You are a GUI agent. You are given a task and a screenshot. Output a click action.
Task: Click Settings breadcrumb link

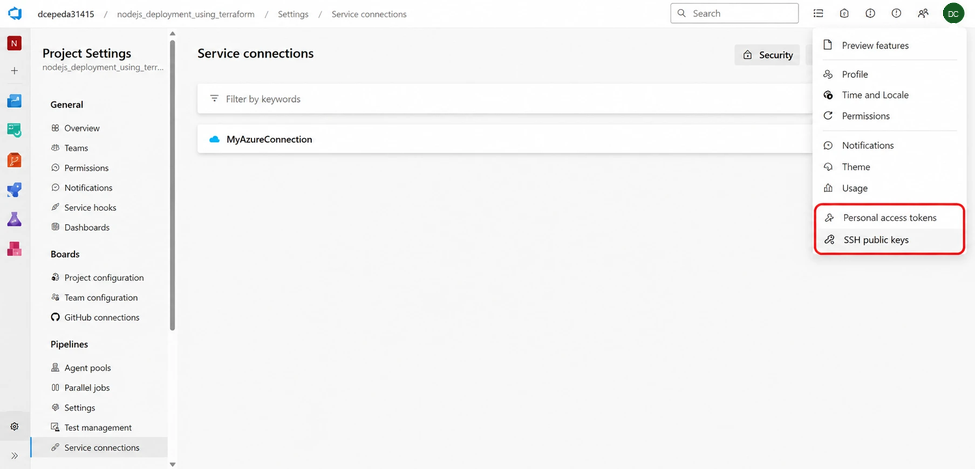click(x=293, y=14)
